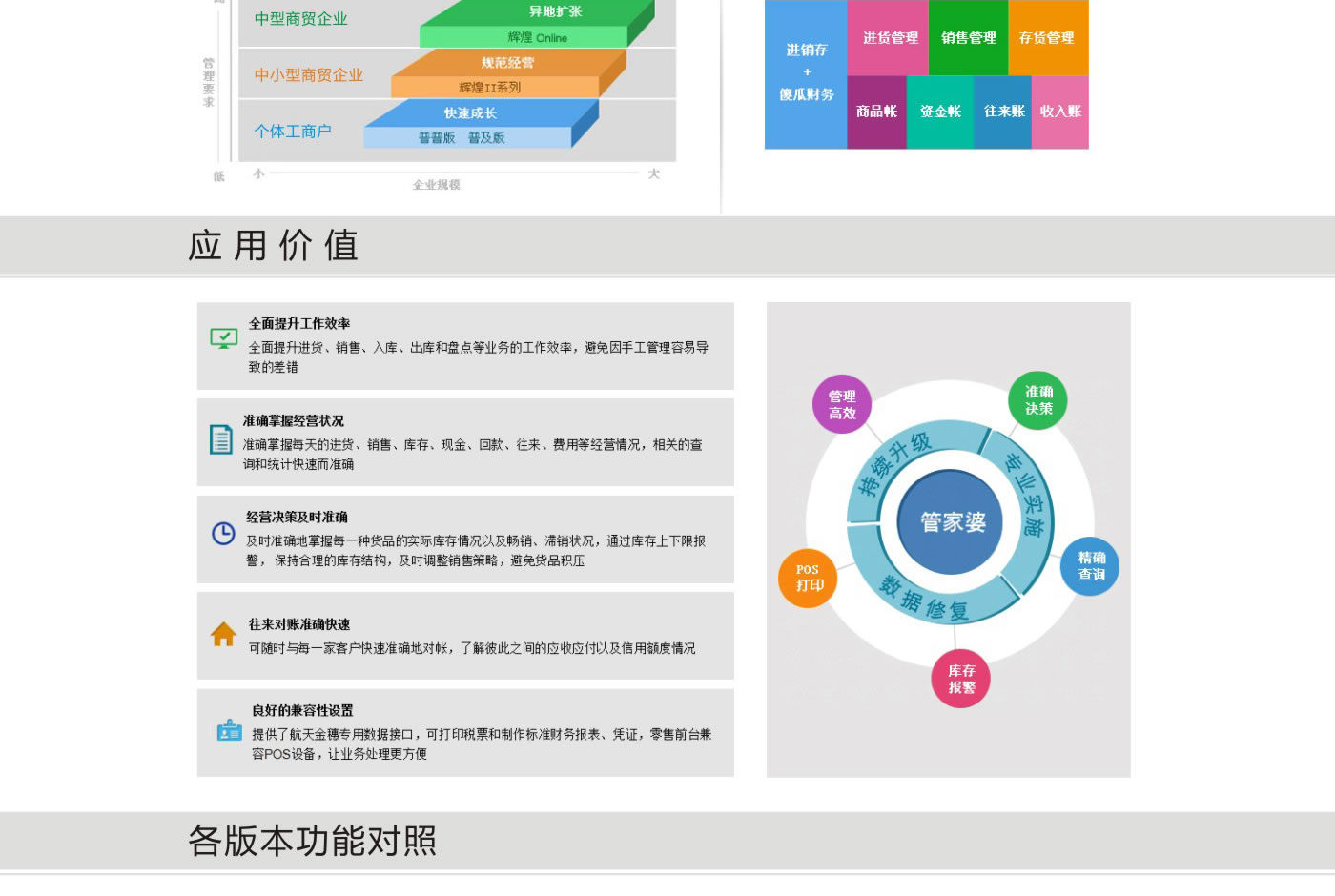This screenshot has height=896, width=1335.
Task: Click the blue 精确查询 circle
Action: click(1090, 566)
